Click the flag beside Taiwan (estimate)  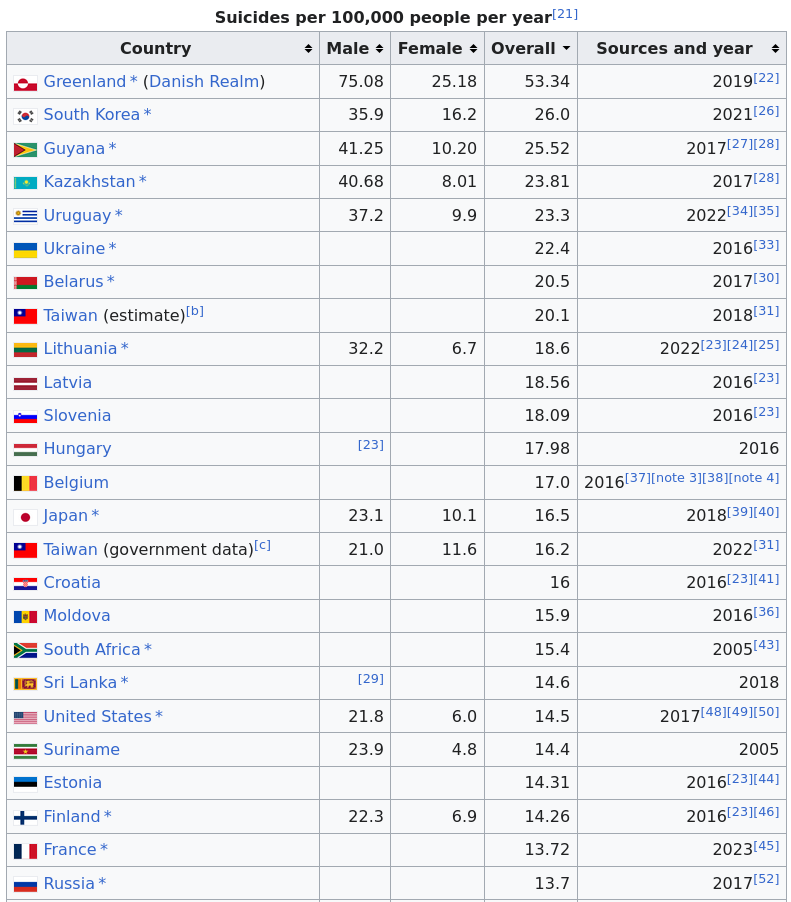coord(25,316)
